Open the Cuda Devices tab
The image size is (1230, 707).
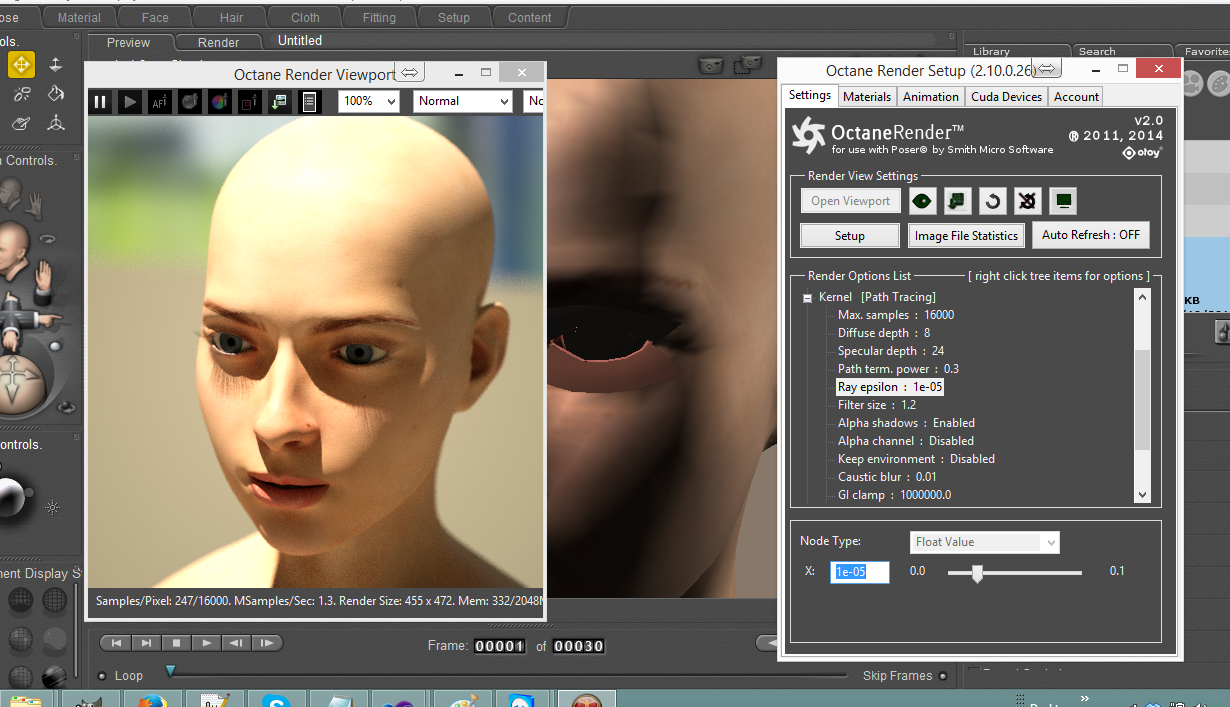pyautogui.click(x=1007, y=97)
